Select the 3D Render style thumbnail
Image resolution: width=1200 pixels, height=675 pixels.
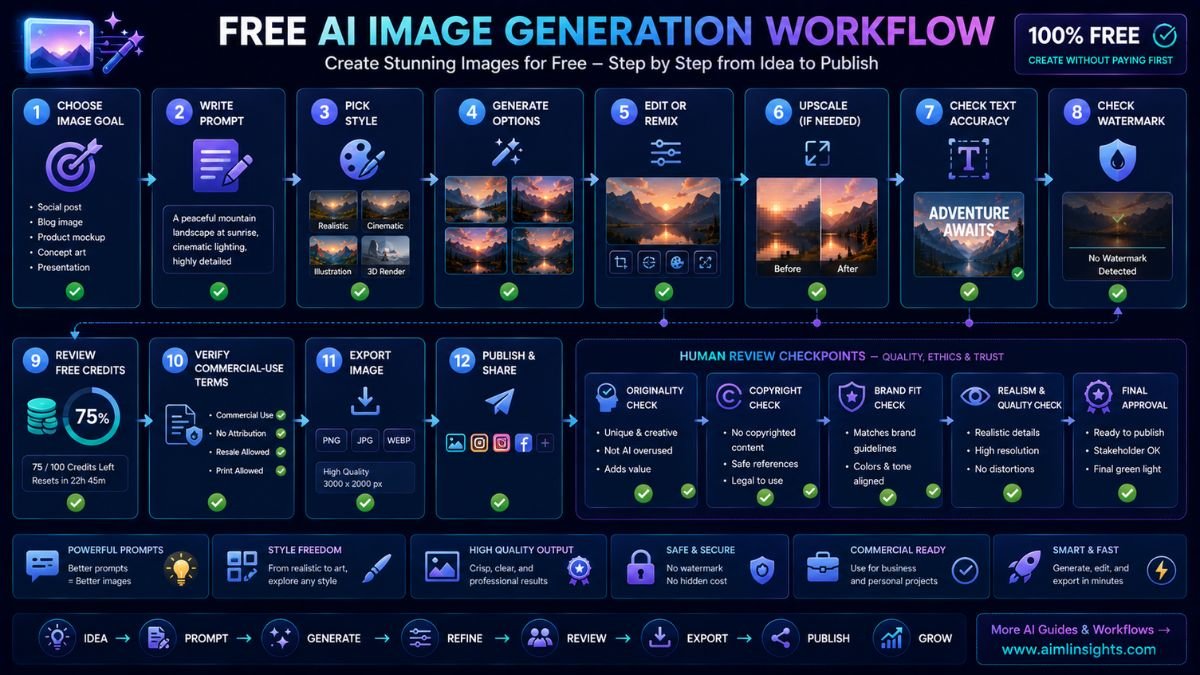click(385, 257)
